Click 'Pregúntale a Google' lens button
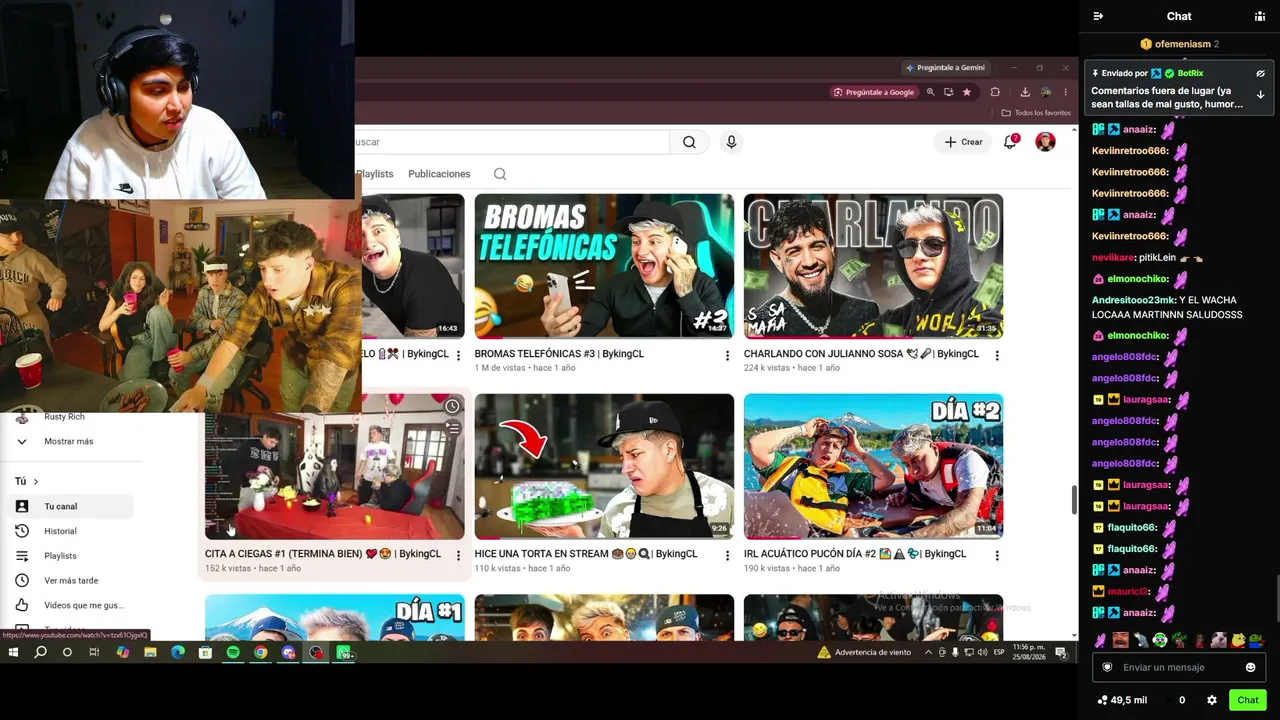The width and height of the screenshot is (1280, 720). [874, 92]
